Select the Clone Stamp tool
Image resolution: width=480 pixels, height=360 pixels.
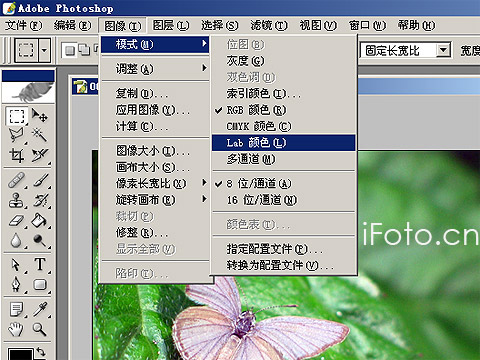pos(17,200)
